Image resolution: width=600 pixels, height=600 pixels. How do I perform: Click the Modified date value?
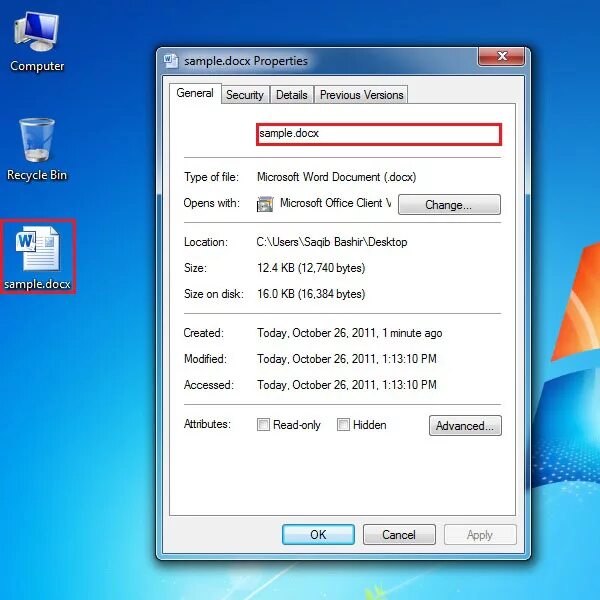[347, 359]
